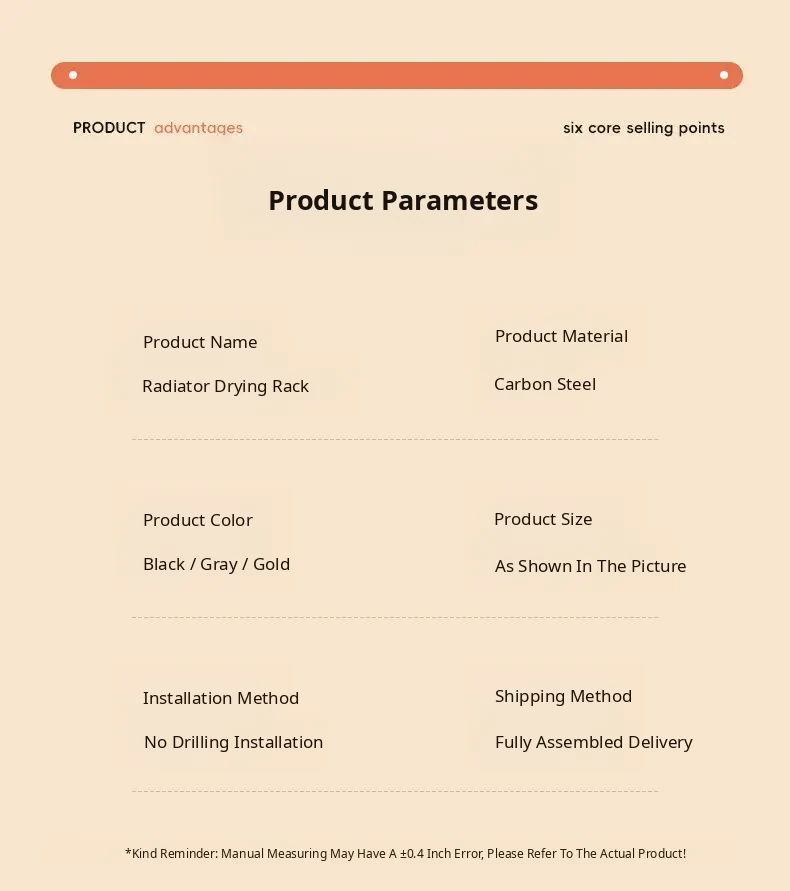Click the left white dot on orange bar
Screen dimensions: 790x891
[73, 75]
